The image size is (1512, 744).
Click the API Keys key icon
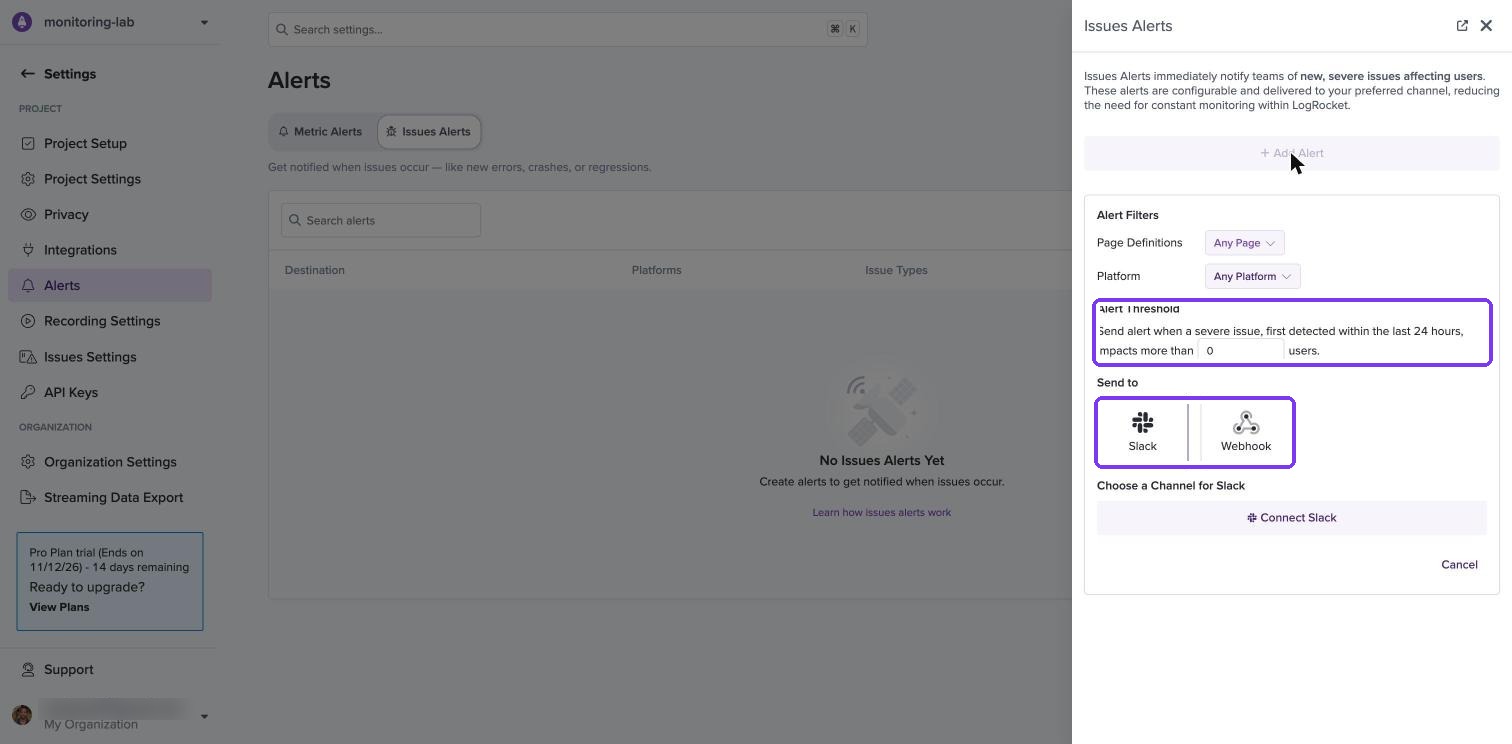[x=28, y=392]
